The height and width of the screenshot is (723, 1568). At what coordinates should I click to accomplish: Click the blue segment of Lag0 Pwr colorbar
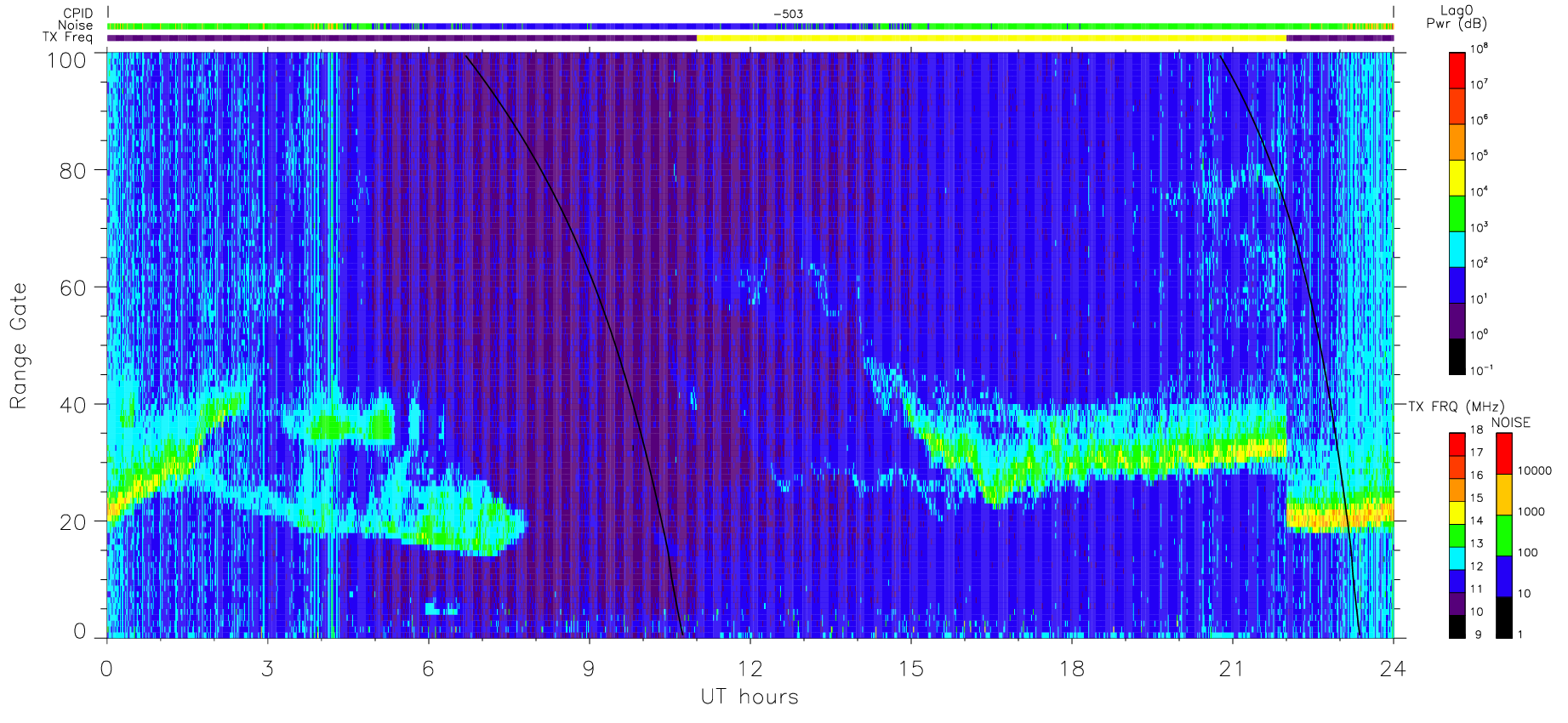(x=1457, y=285)
